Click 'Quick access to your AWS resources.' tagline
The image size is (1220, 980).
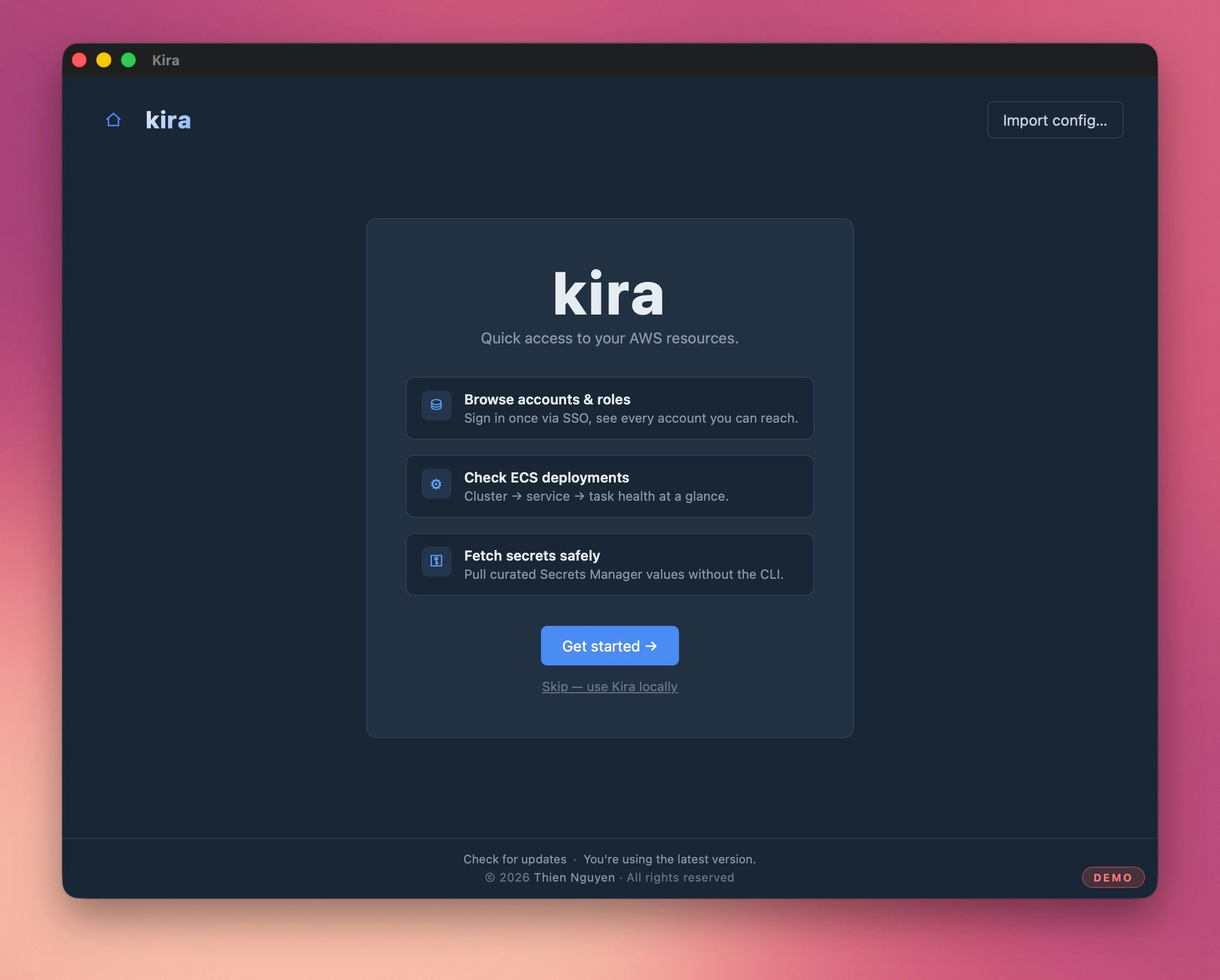coord(609,338)
